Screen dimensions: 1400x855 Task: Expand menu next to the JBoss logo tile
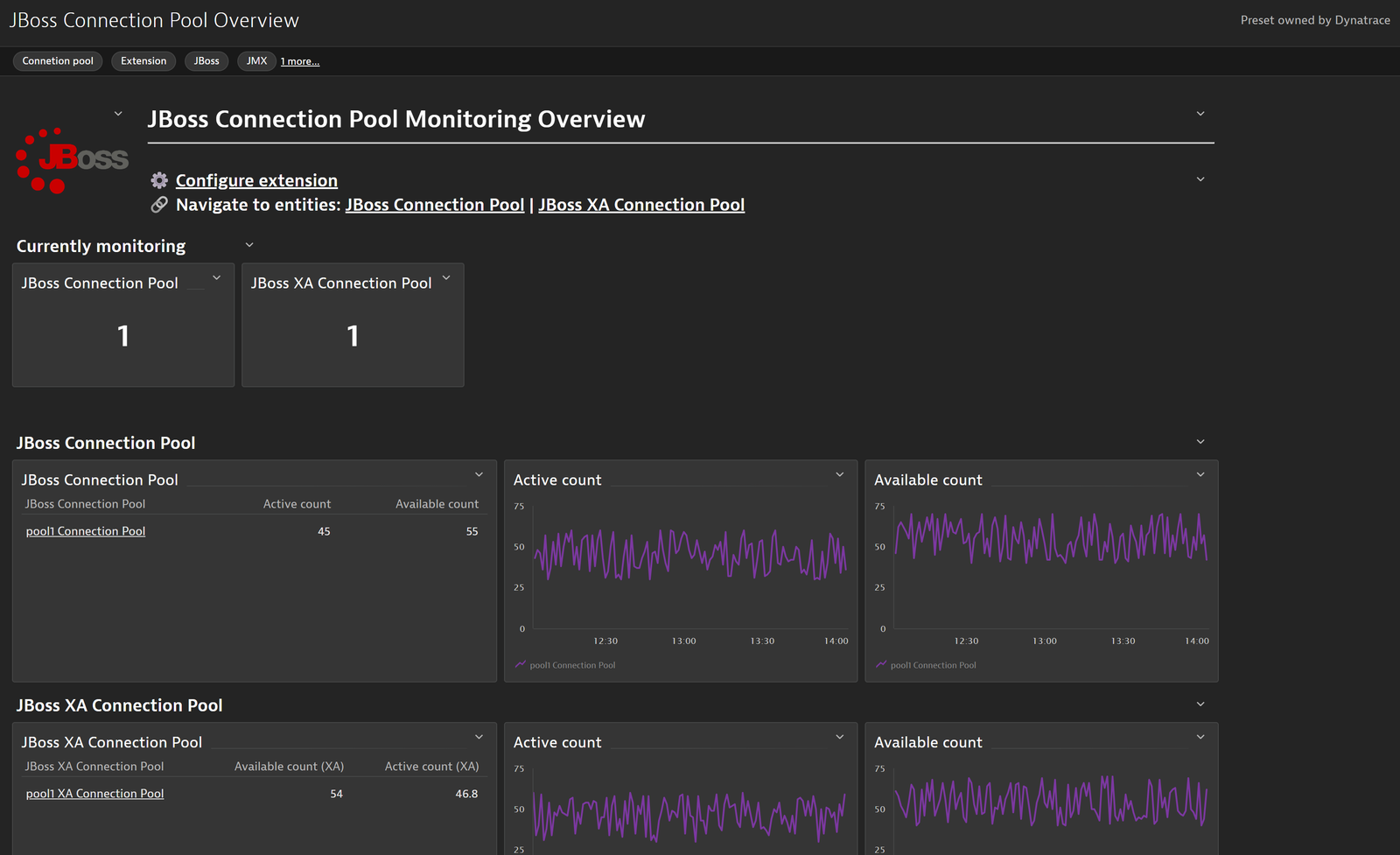[118, 114]
